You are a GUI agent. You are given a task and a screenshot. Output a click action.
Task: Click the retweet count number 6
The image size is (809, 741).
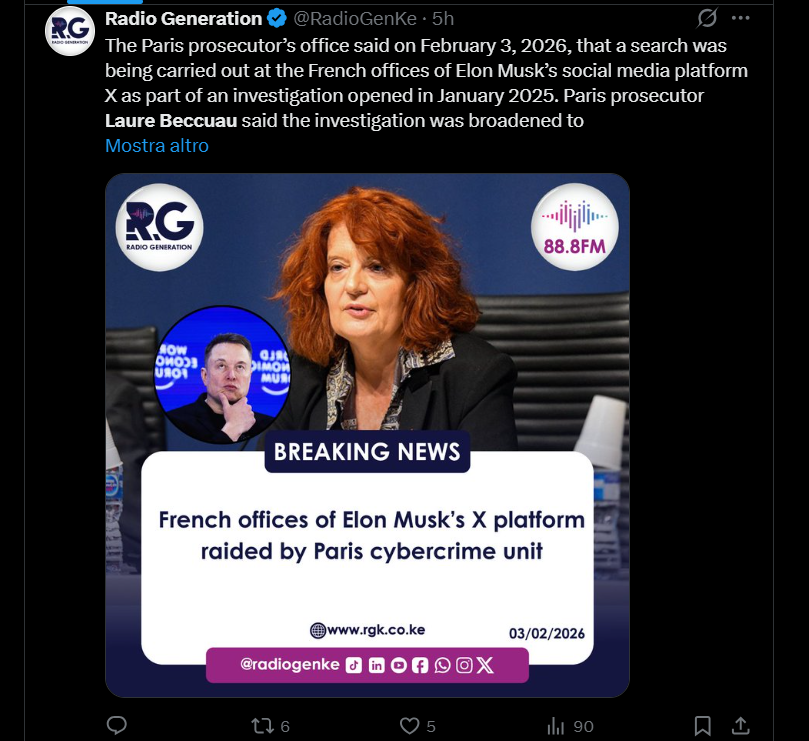(285, 727)
